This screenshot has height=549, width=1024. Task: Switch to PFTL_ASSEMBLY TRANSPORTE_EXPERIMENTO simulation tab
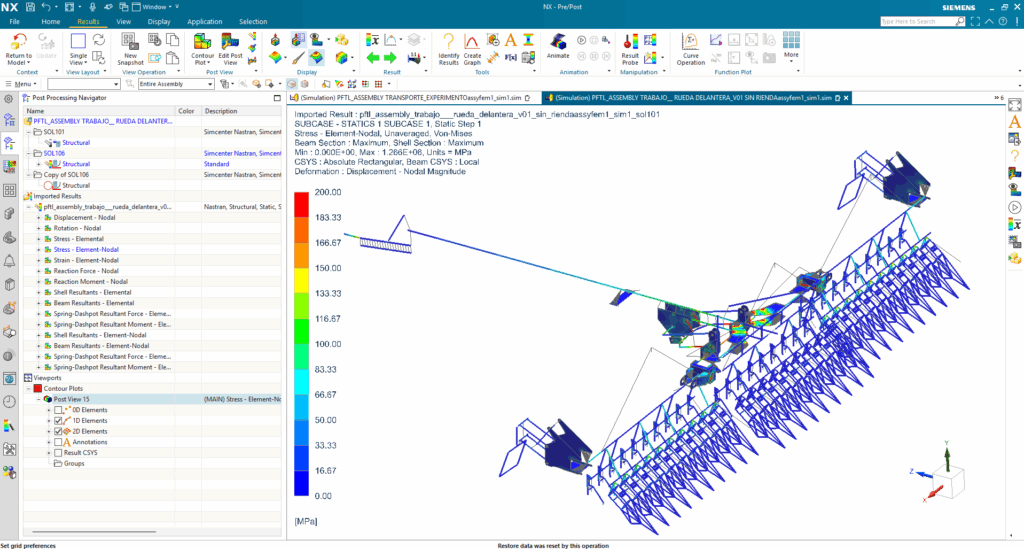pos(410,98)
